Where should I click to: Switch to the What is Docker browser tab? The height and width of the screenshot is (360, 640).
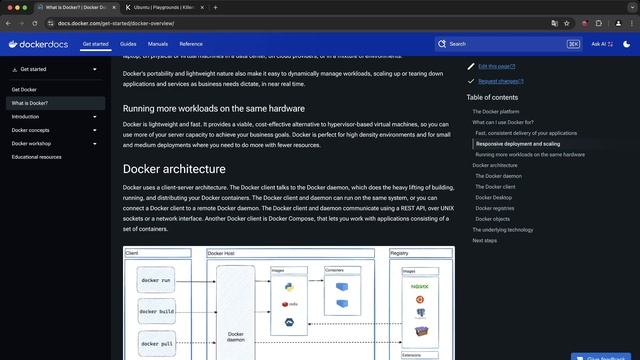click(76, 7)
